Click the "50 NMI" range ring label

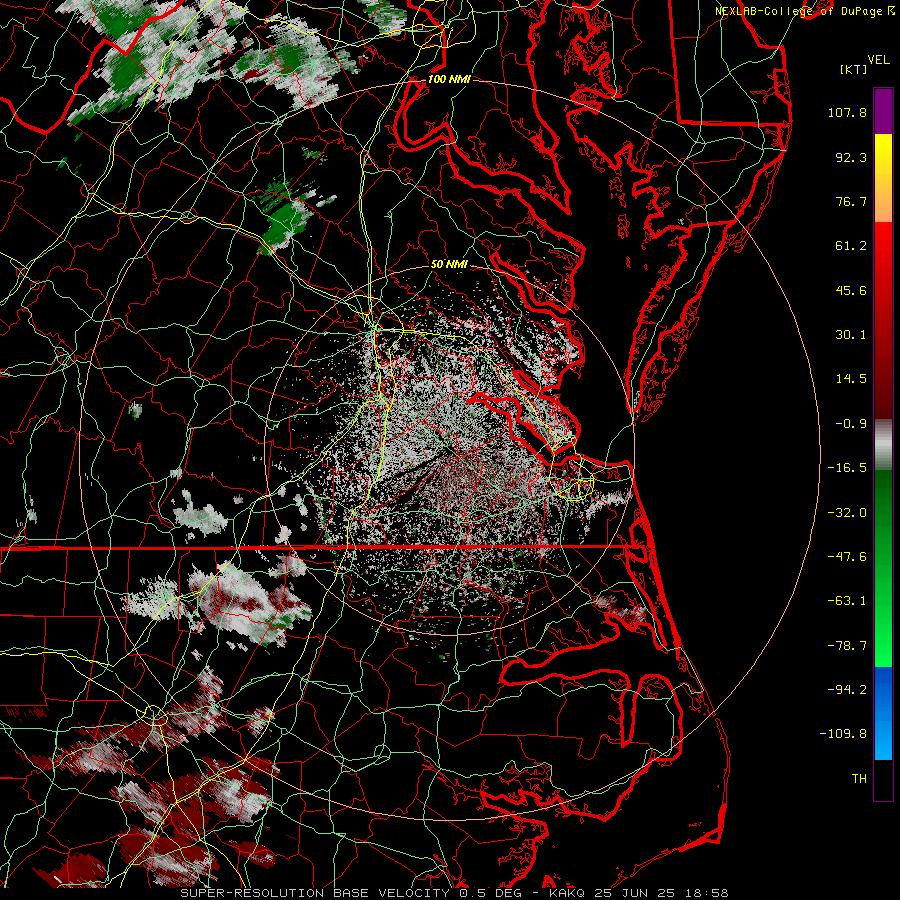(449, 264)
